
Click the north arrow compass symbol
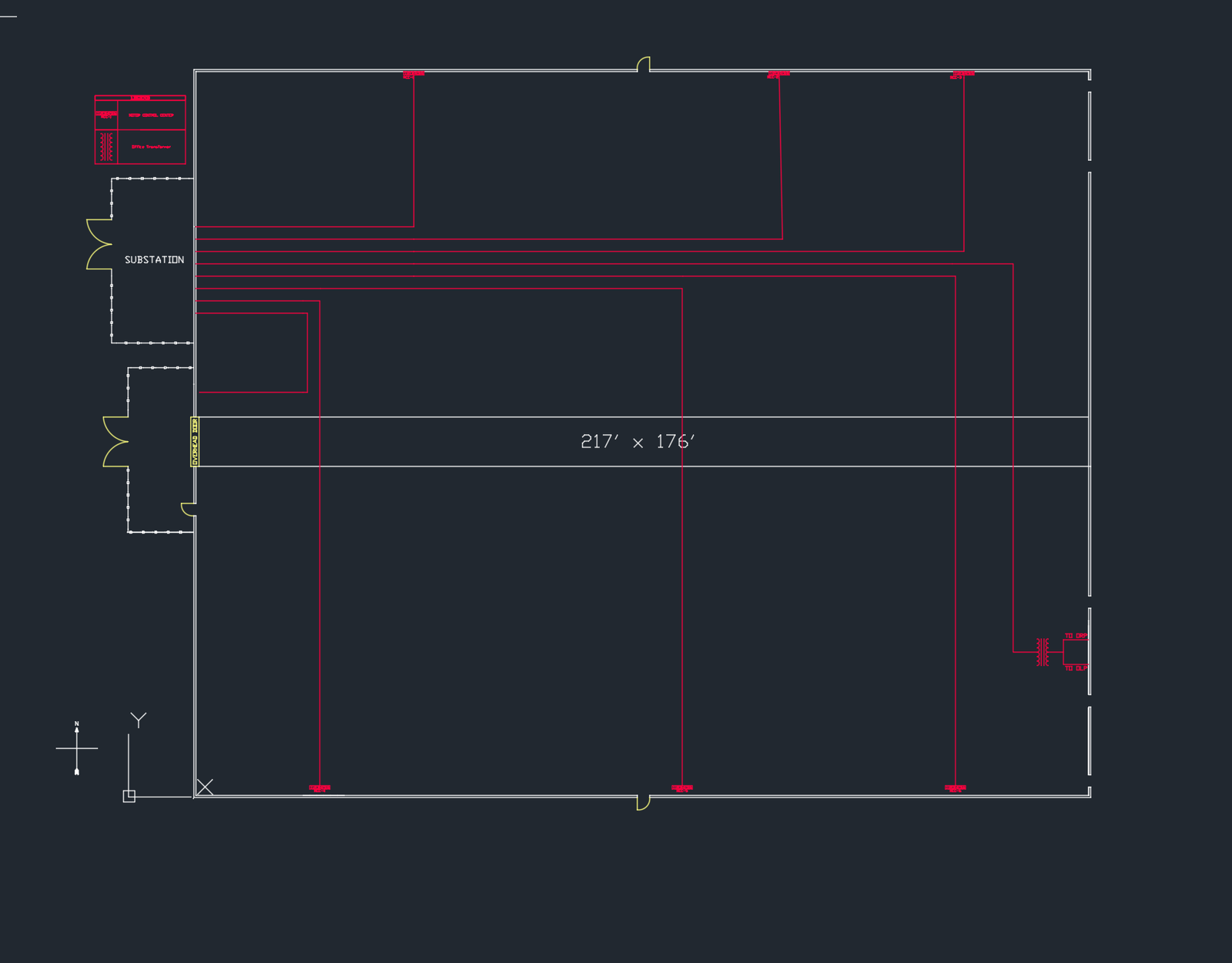(77, 748)
